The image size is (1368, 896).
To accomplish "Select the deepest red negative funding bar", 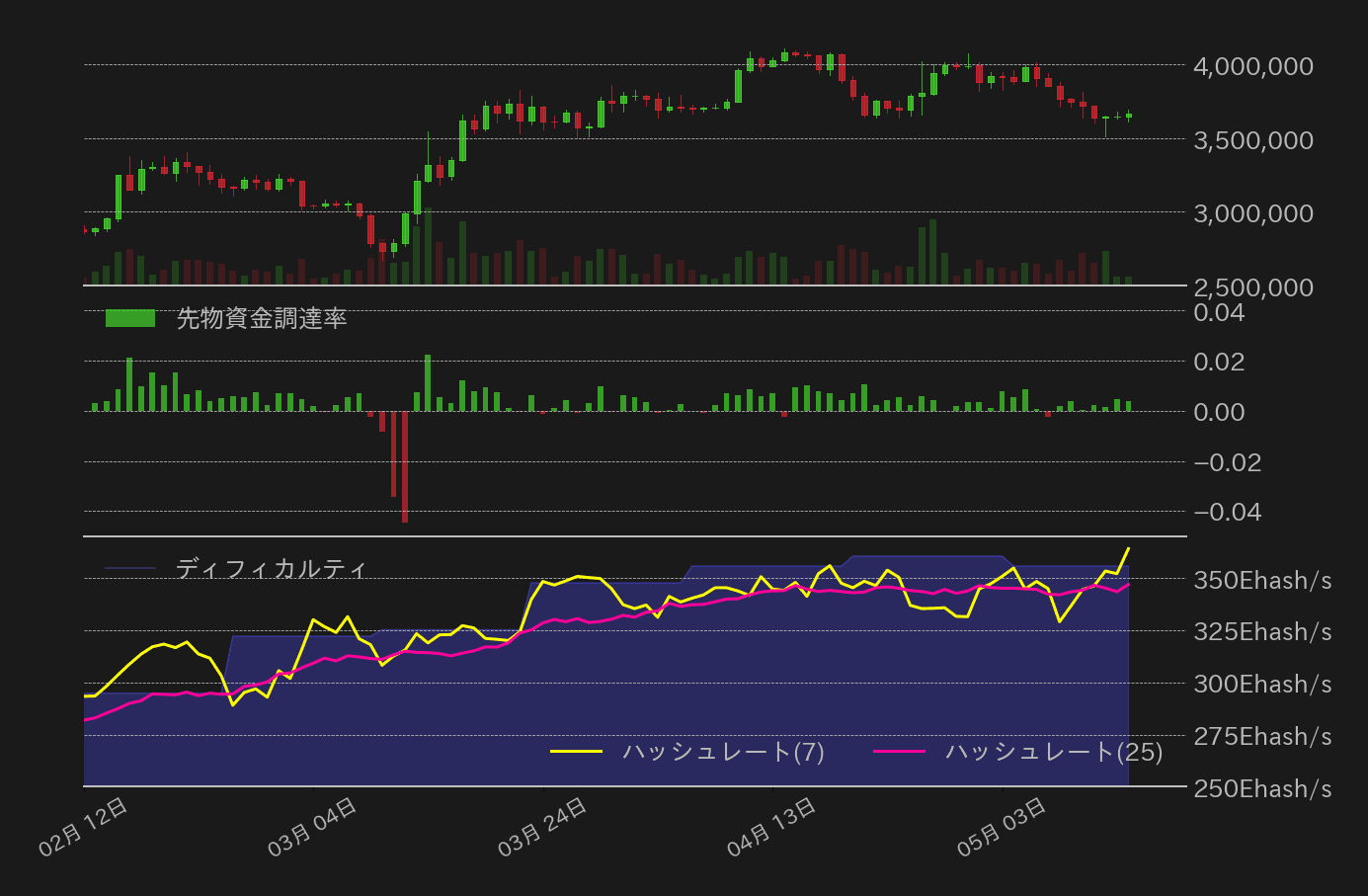I will [405, 464].
